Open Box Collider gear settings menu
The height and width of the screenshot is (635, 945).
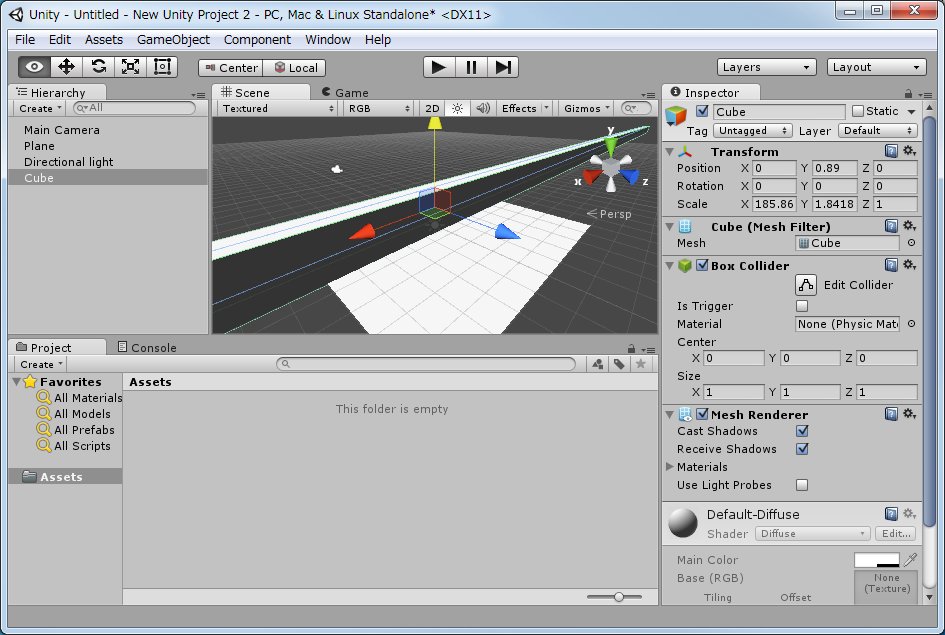[x=909, y=265]
